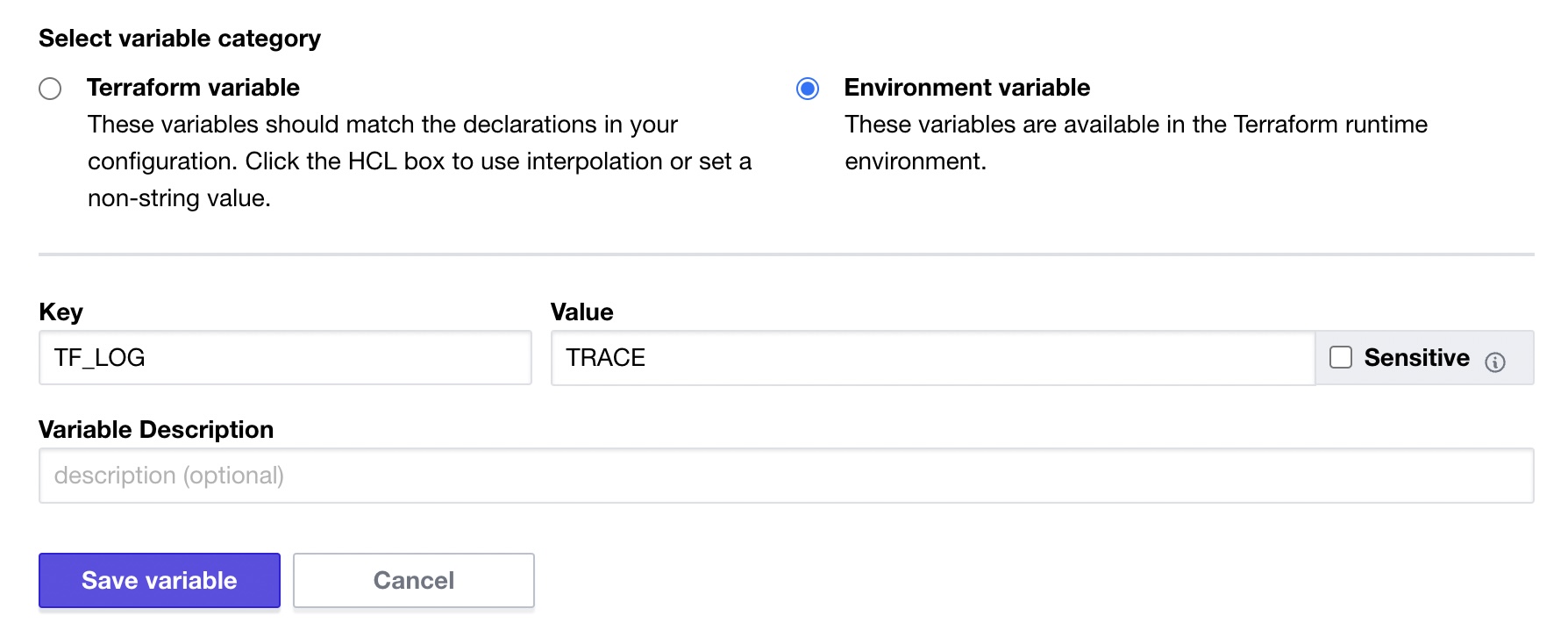The height and width of the screenshot is (630, 1568).
Task: Click the bold "Environment variable" label
Action: pos(966,88)
